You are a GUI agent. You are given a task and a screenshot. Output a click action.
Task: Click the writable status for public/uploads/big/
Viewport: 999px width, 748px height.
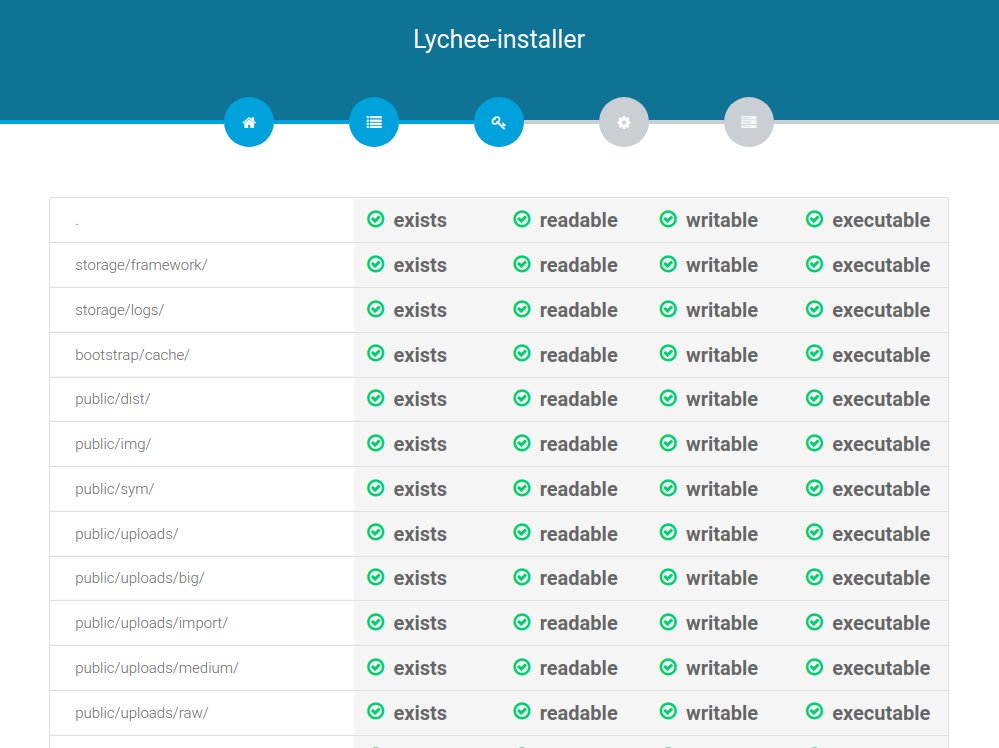pyautogui.click(x=708, y=578)
